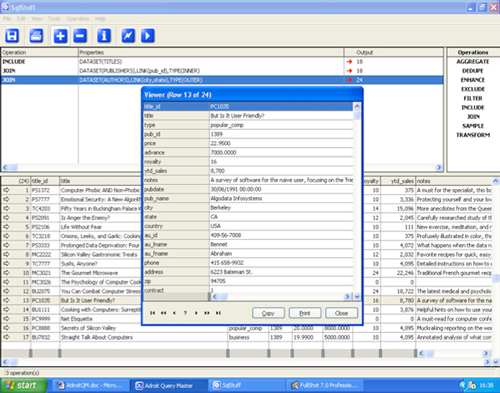Click the Print button in Viewer
This screenshot has width=500, height=393.
click(305, 313)
